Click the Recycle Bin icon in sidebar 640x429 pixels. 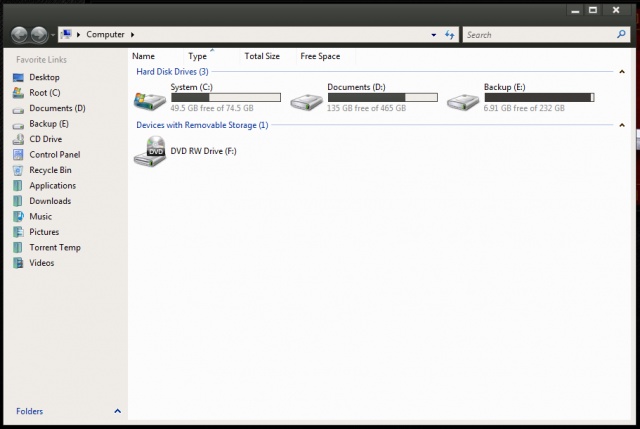pyautogui.click(x=18, y=170)
